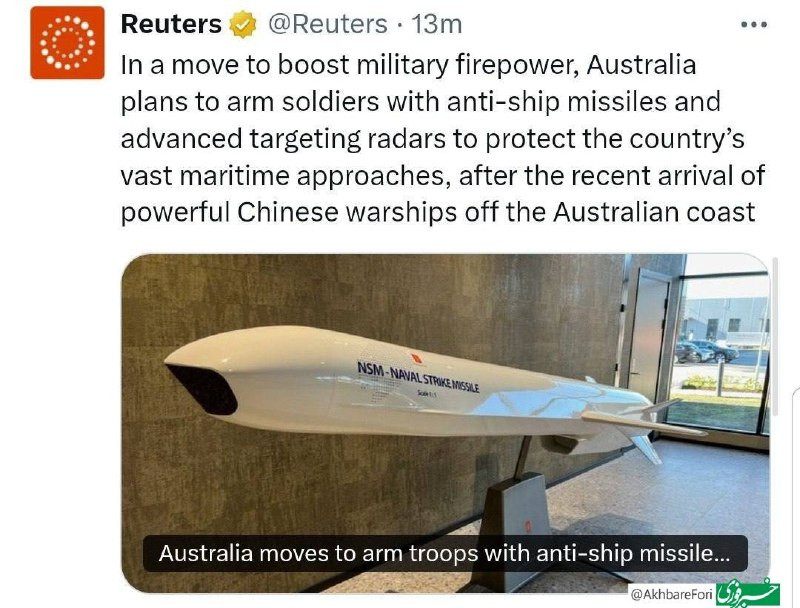Click the parked cars seen through window
Screen dimensions: 800x608
pos(706,352)
